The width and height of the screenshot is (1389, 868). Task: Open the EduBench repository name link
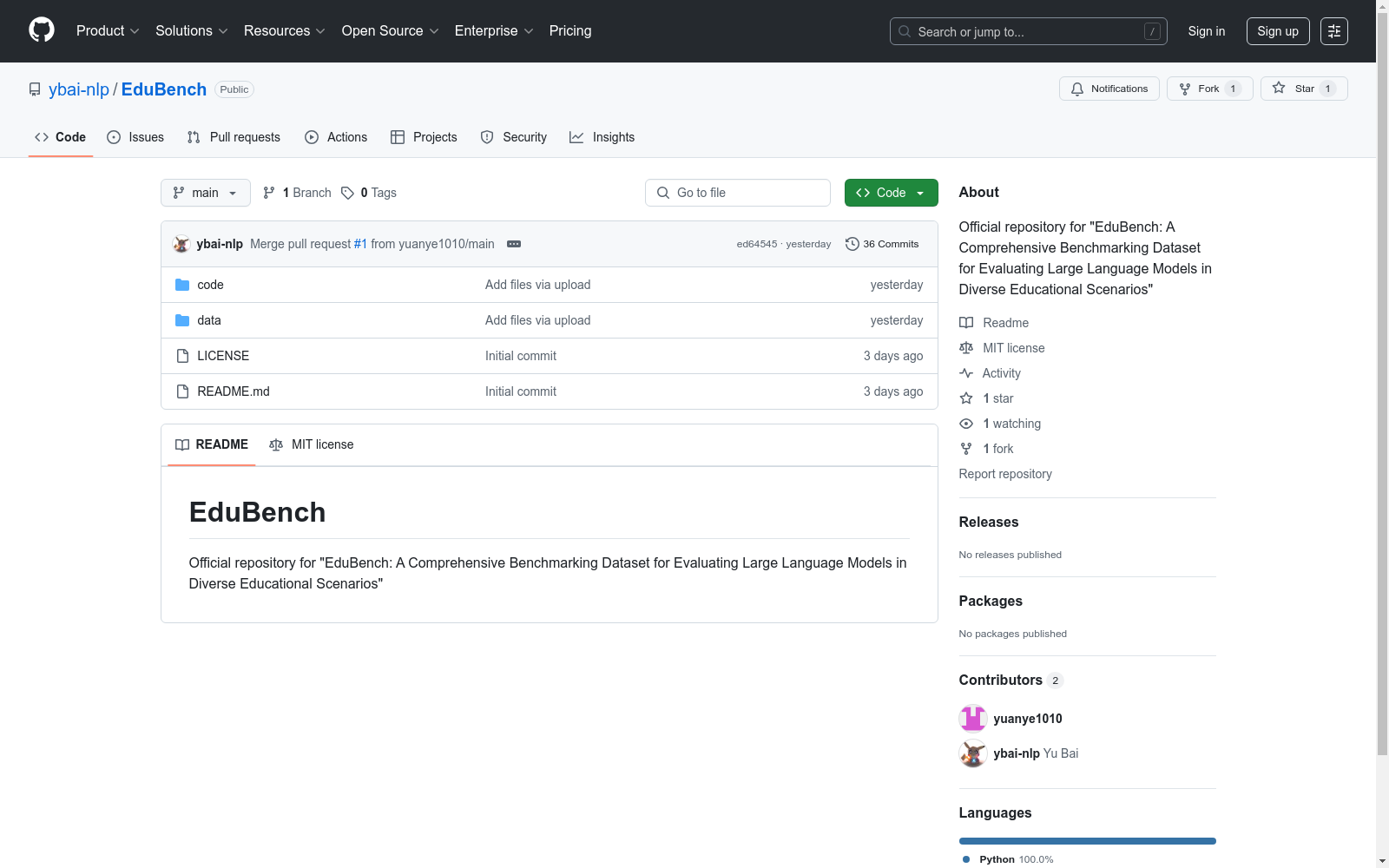[x=164, y=89]
